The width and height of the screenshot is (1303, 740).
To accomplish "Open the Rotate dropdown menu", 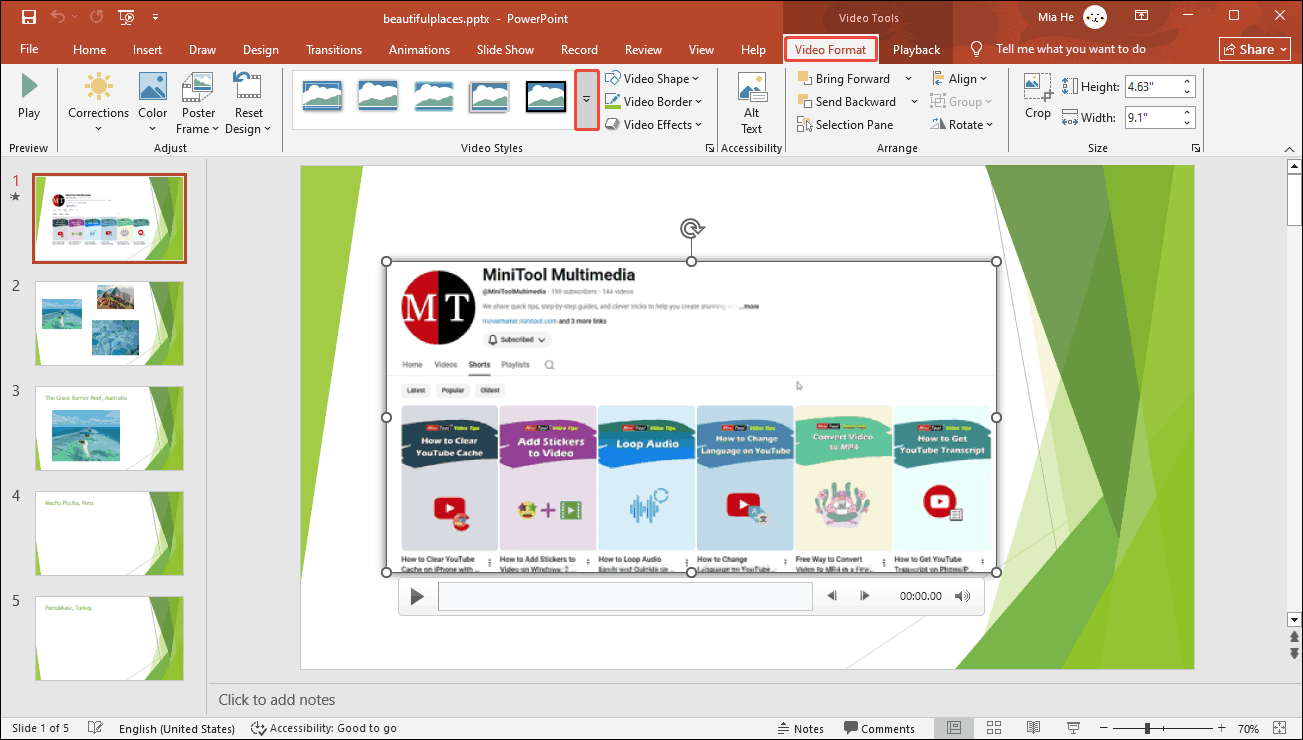I will tap(963, 124).
